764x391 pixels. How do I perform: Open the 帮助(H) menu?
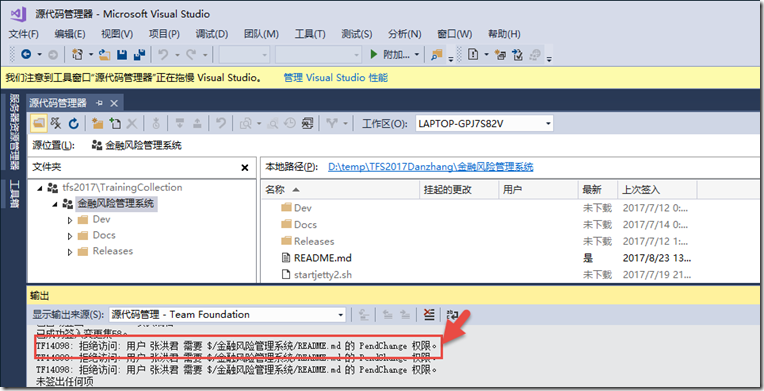click(504, 34)
